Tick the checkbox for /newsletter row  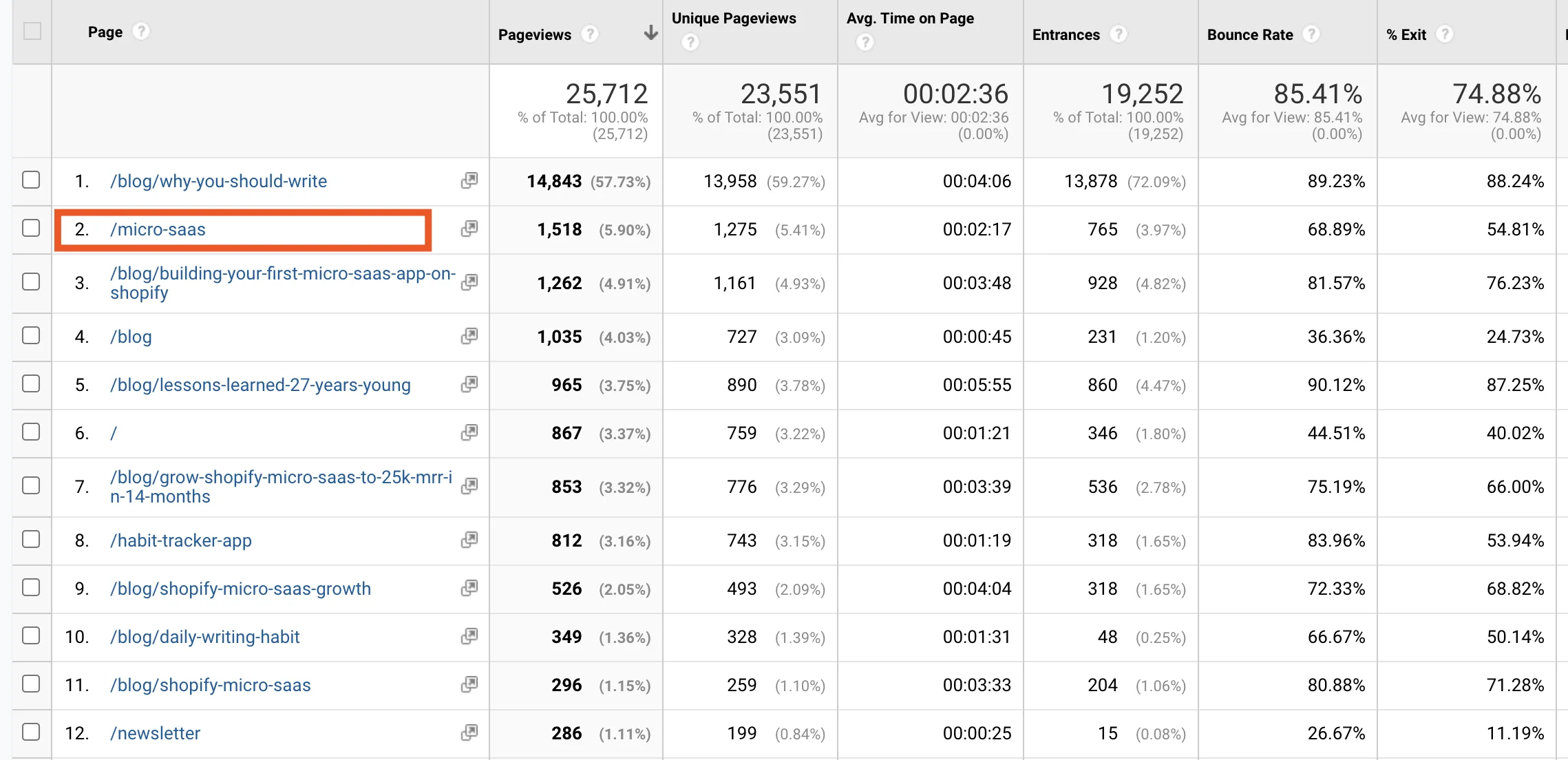pos(31,732)
